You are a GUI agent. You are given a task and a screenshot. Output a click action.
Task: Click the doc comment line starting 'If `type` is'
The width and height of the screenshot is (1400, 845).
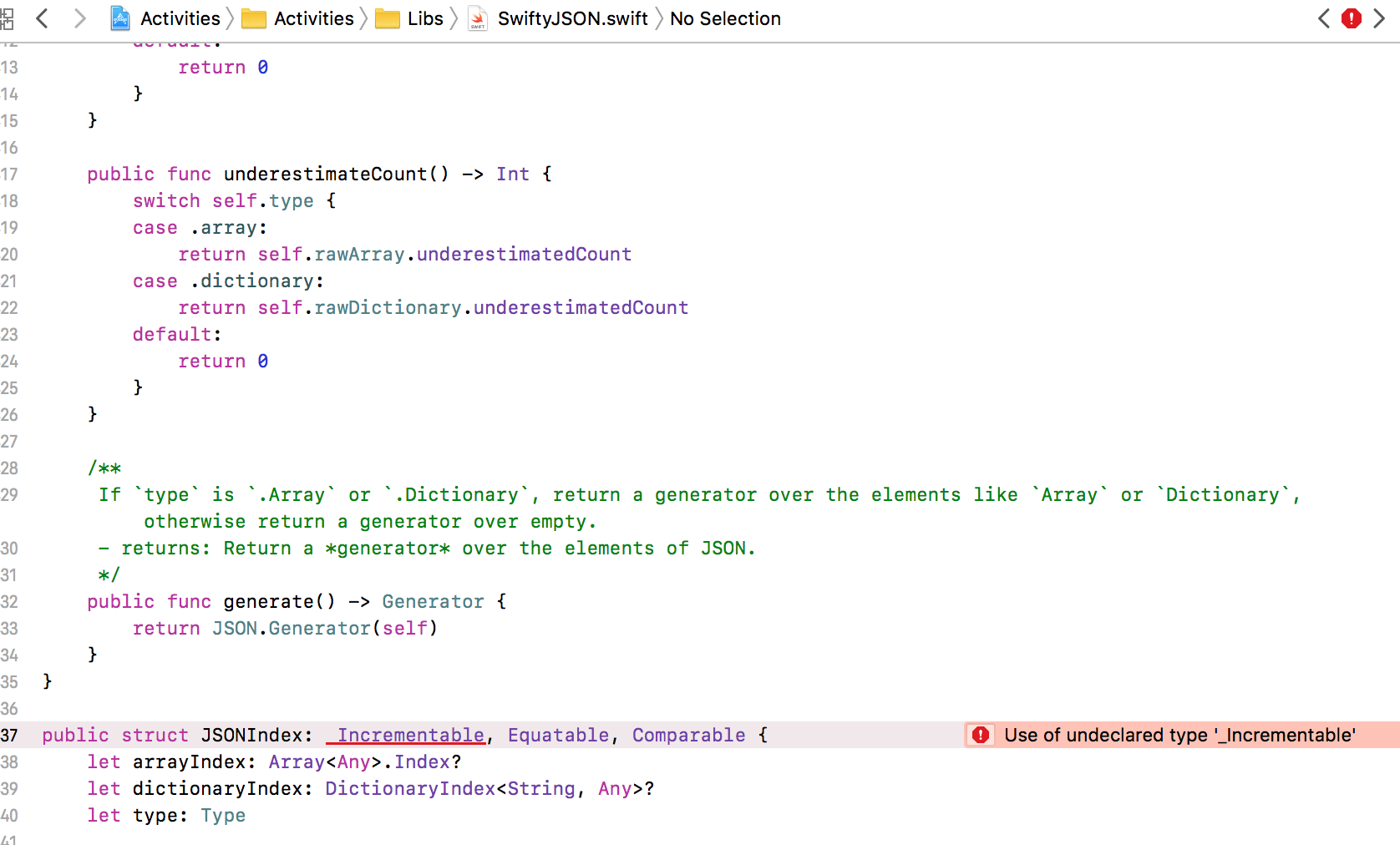tap(699, 494)
